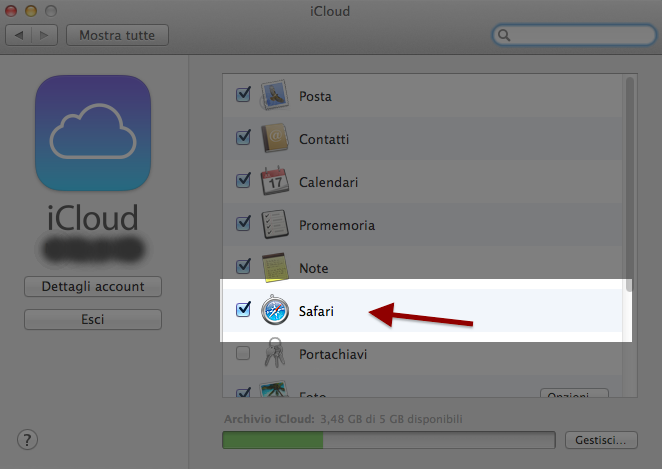Close the iCloud window with red button

(x=11, y=11)
